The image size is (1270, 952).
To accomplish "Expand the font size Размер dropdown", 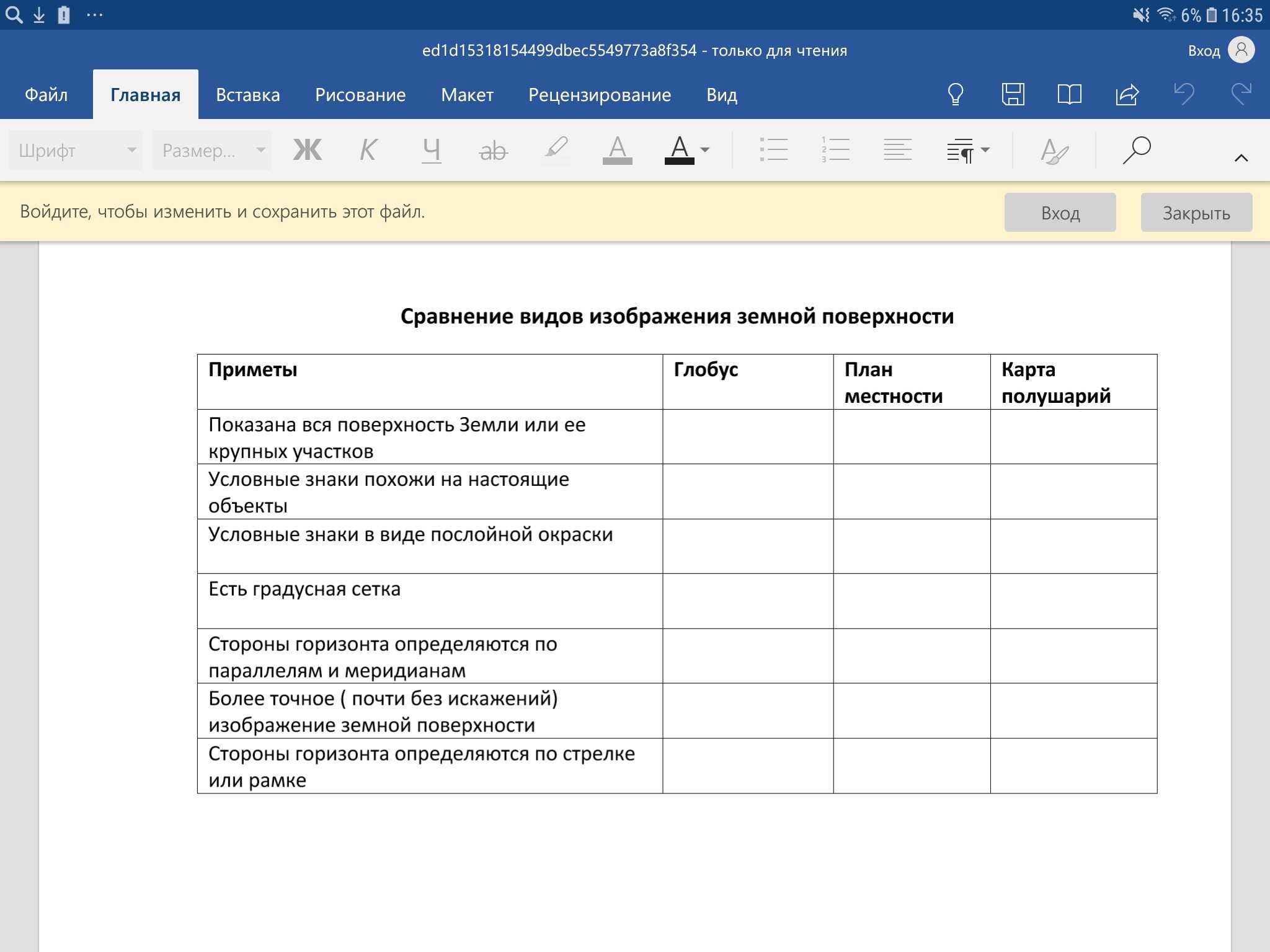I will tap(212, 150).
